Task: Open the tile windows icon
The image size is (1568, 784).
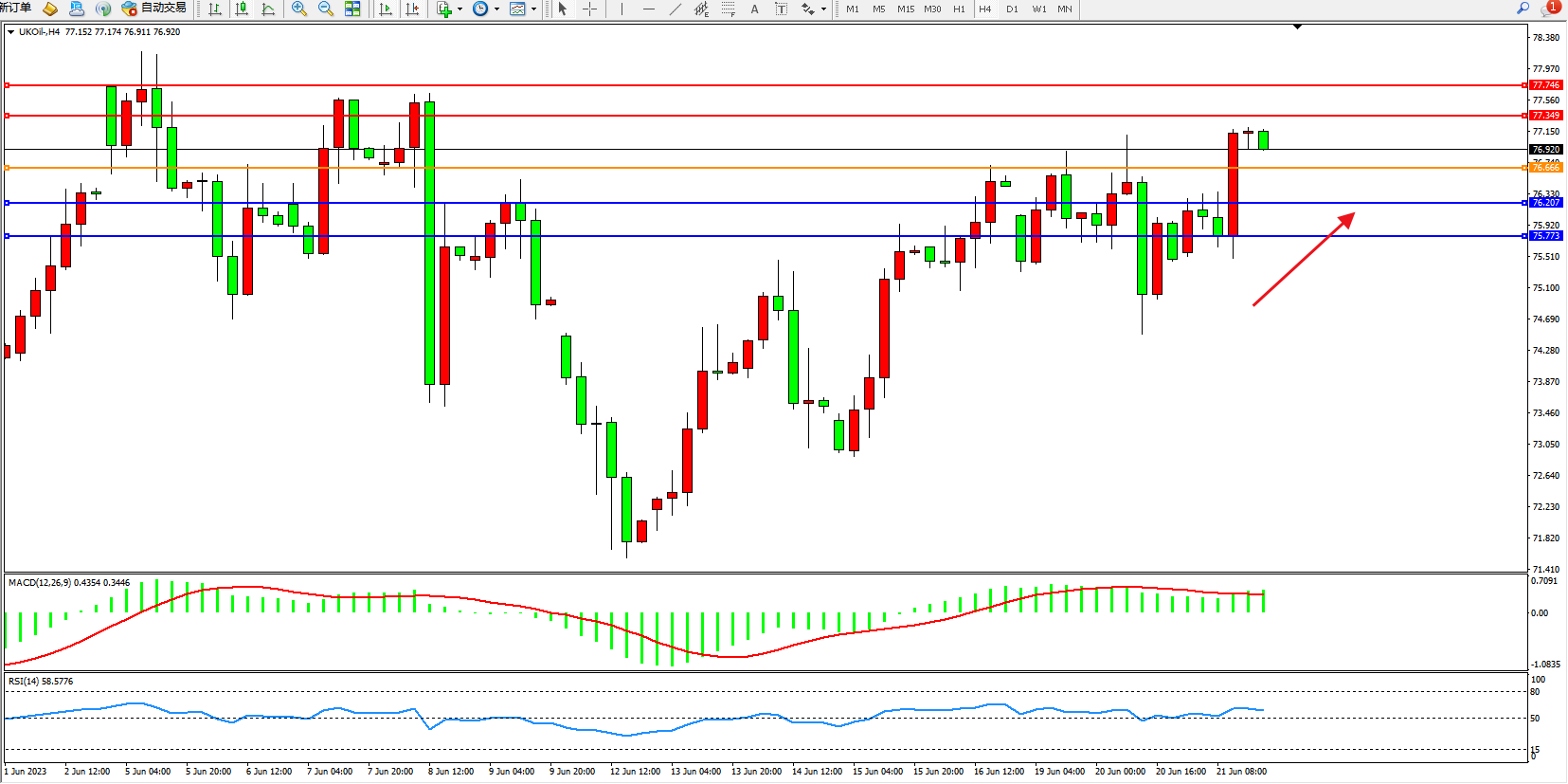Action: click(x=352, y=9)
